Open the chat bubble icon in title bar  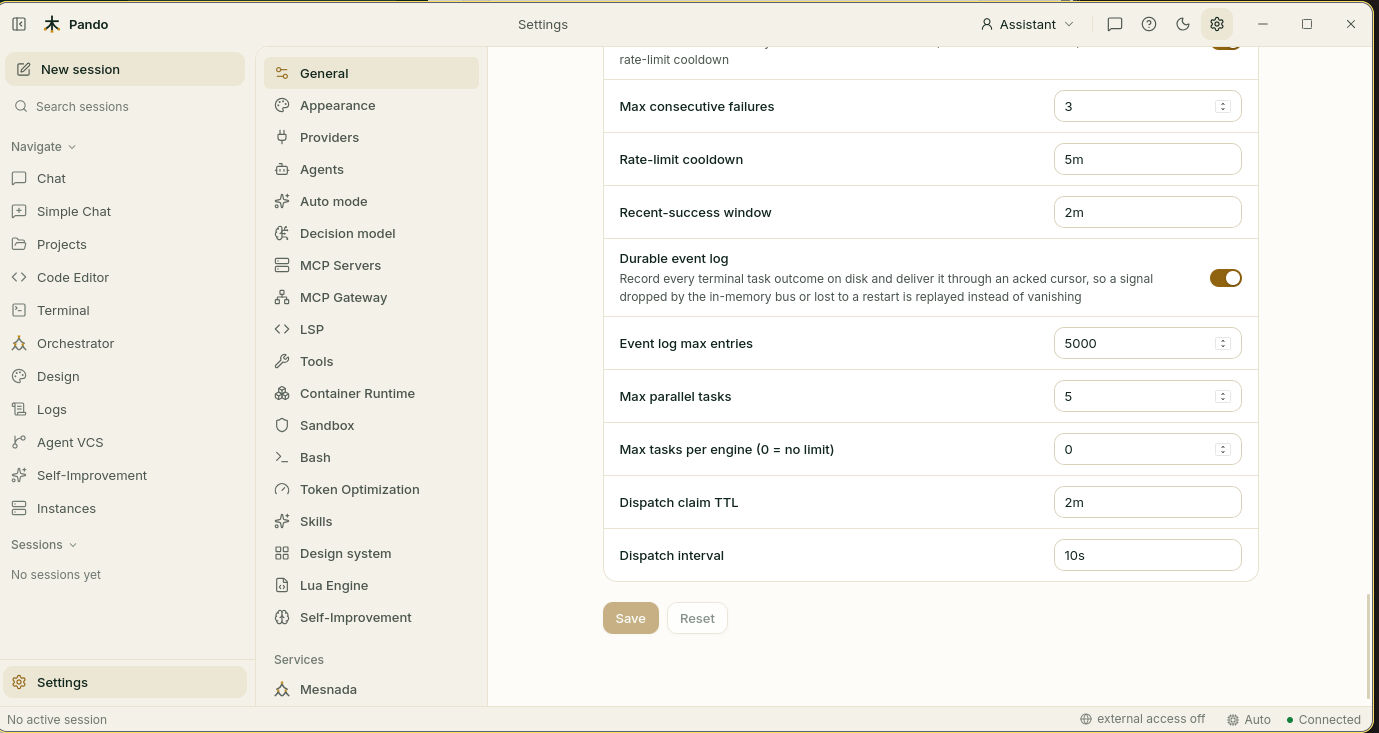(1115, 24)
